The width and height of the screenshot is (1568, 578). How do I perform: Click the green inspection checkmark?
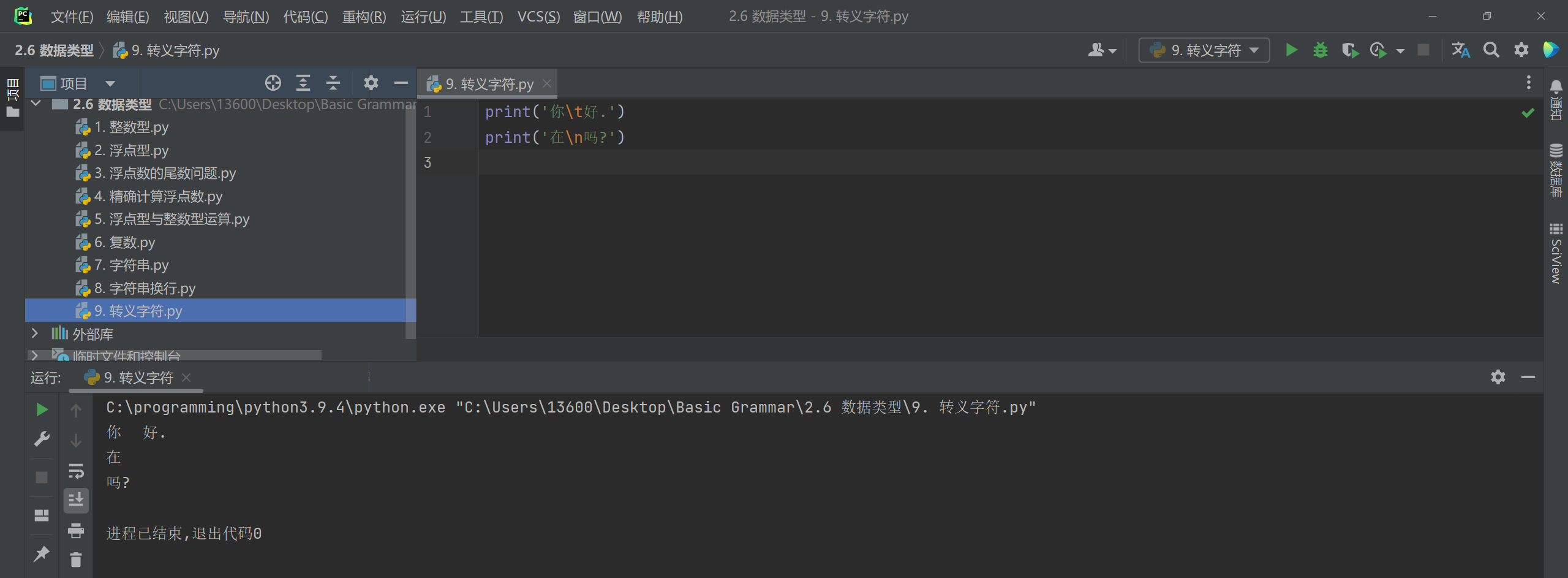tap(1528, 112)
